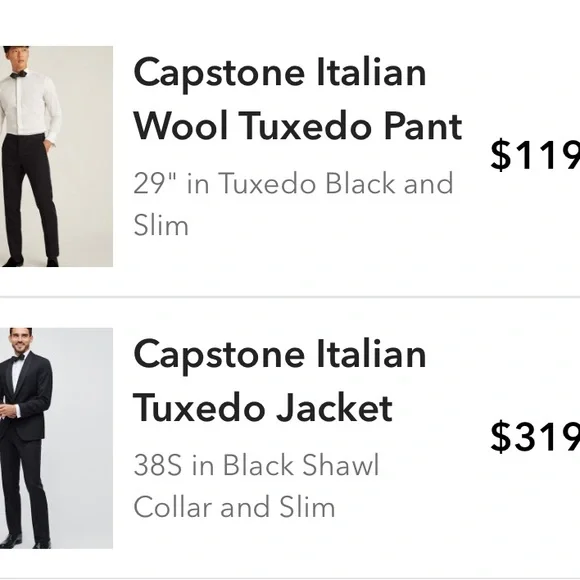Click "Capstone Italian" heading of jacket item
Image resolution: width=580 pixels, height=580 pixels.
tap(280, 356)
